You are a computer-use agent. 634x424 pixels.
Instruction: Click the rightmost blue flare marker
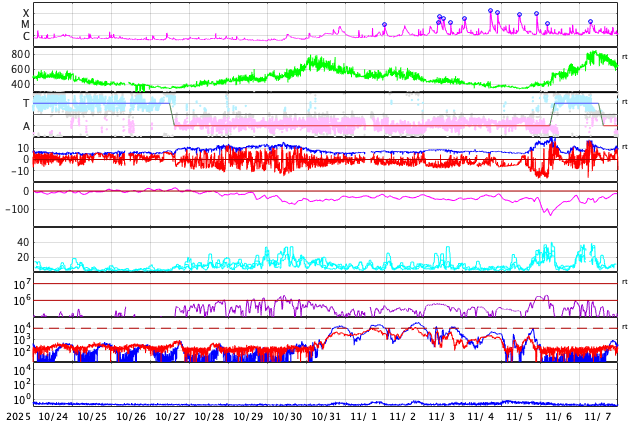[590, 21]
